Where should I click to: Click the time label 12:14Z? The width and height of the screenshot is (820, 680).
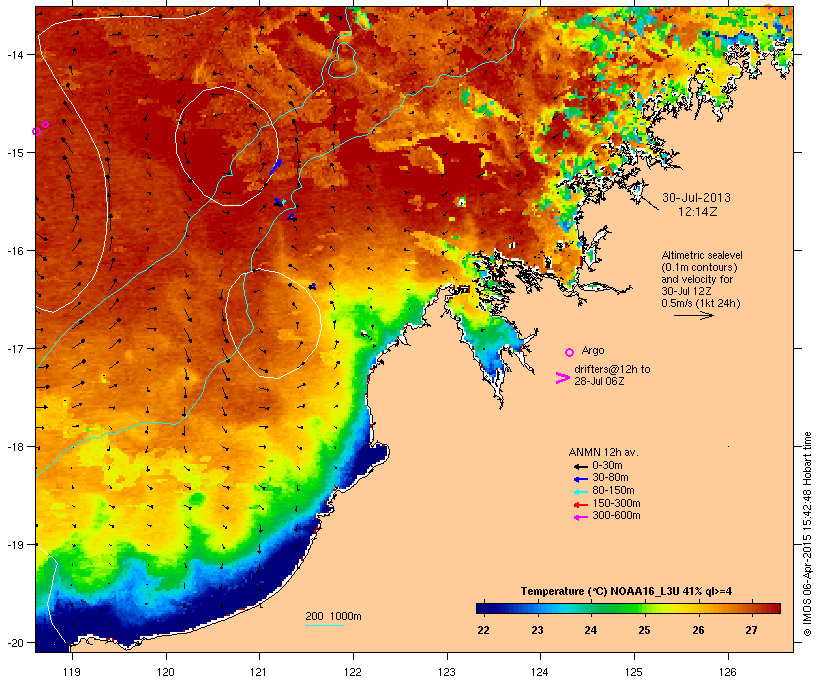tap(697, 212)
